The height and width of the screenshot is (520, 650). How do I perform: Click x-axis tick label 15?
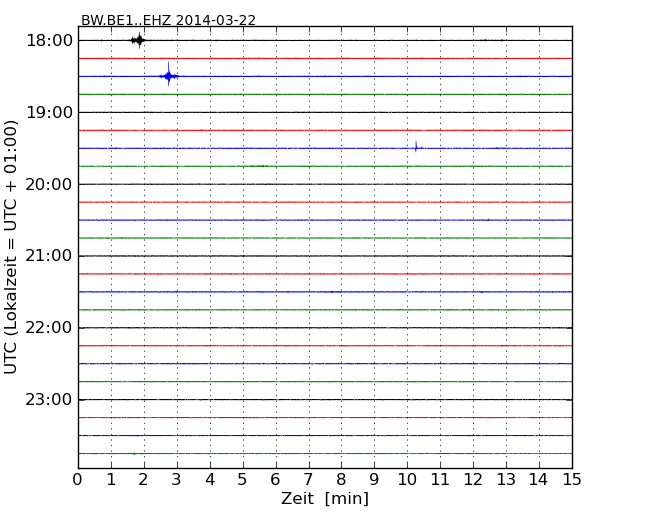tap(572, 479)
